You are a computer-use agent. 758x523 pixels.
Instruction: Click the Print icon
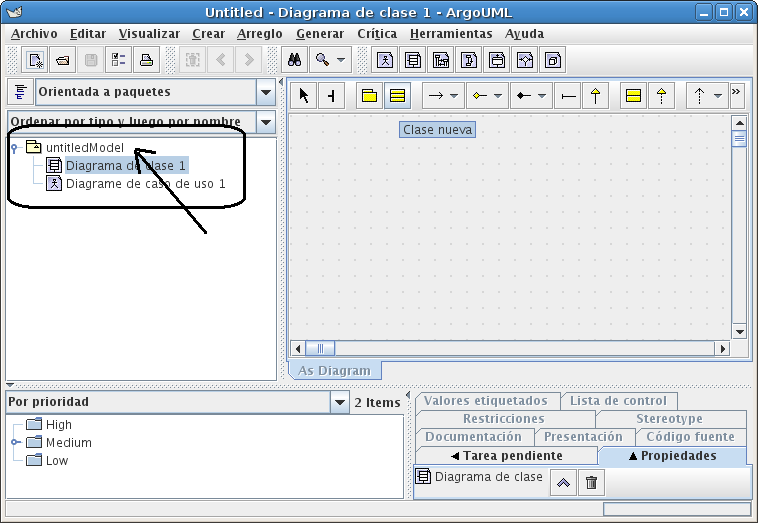click(x=146, y=60)
